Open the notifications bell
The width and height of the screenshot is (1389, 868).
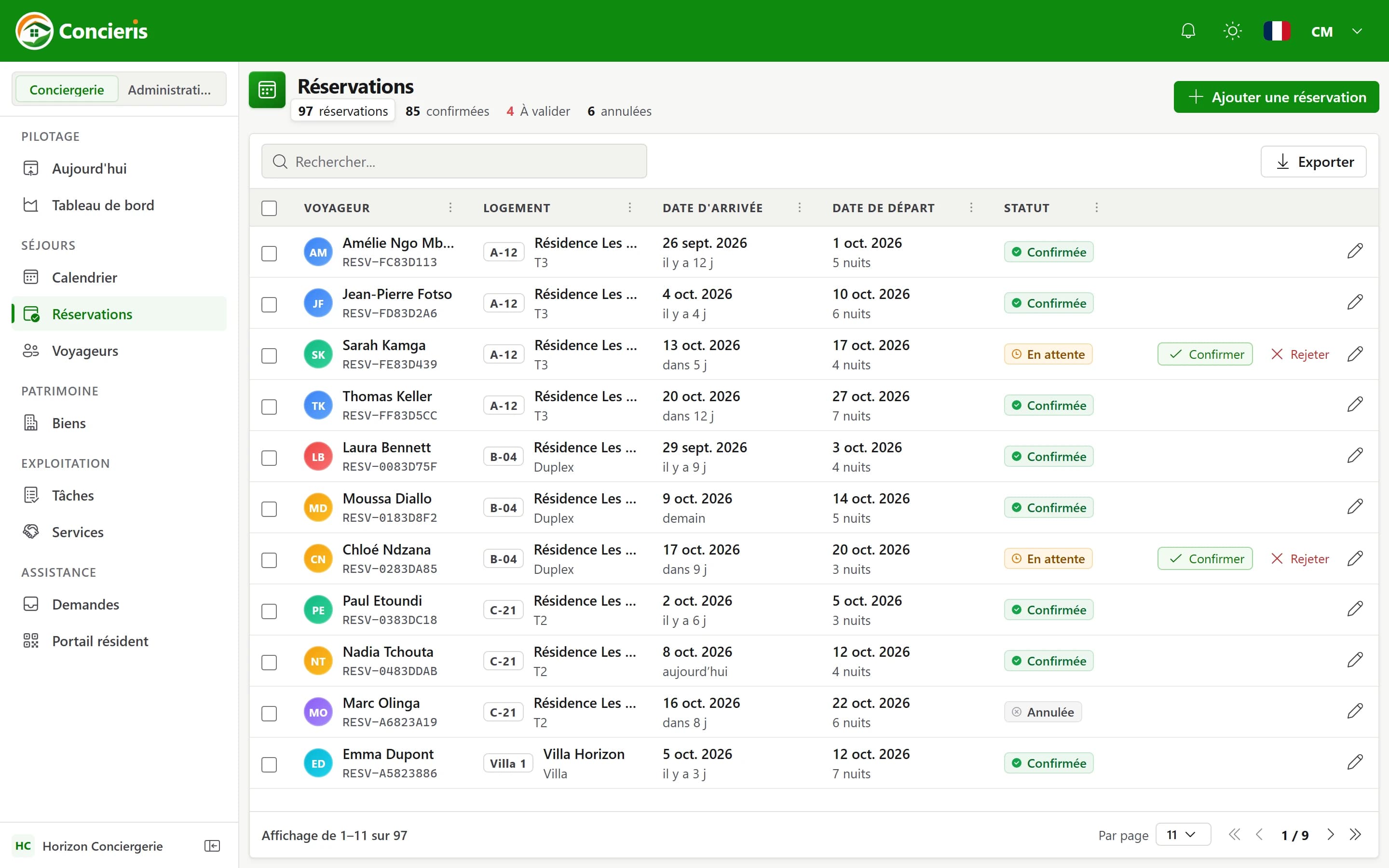click(1188, 31)
